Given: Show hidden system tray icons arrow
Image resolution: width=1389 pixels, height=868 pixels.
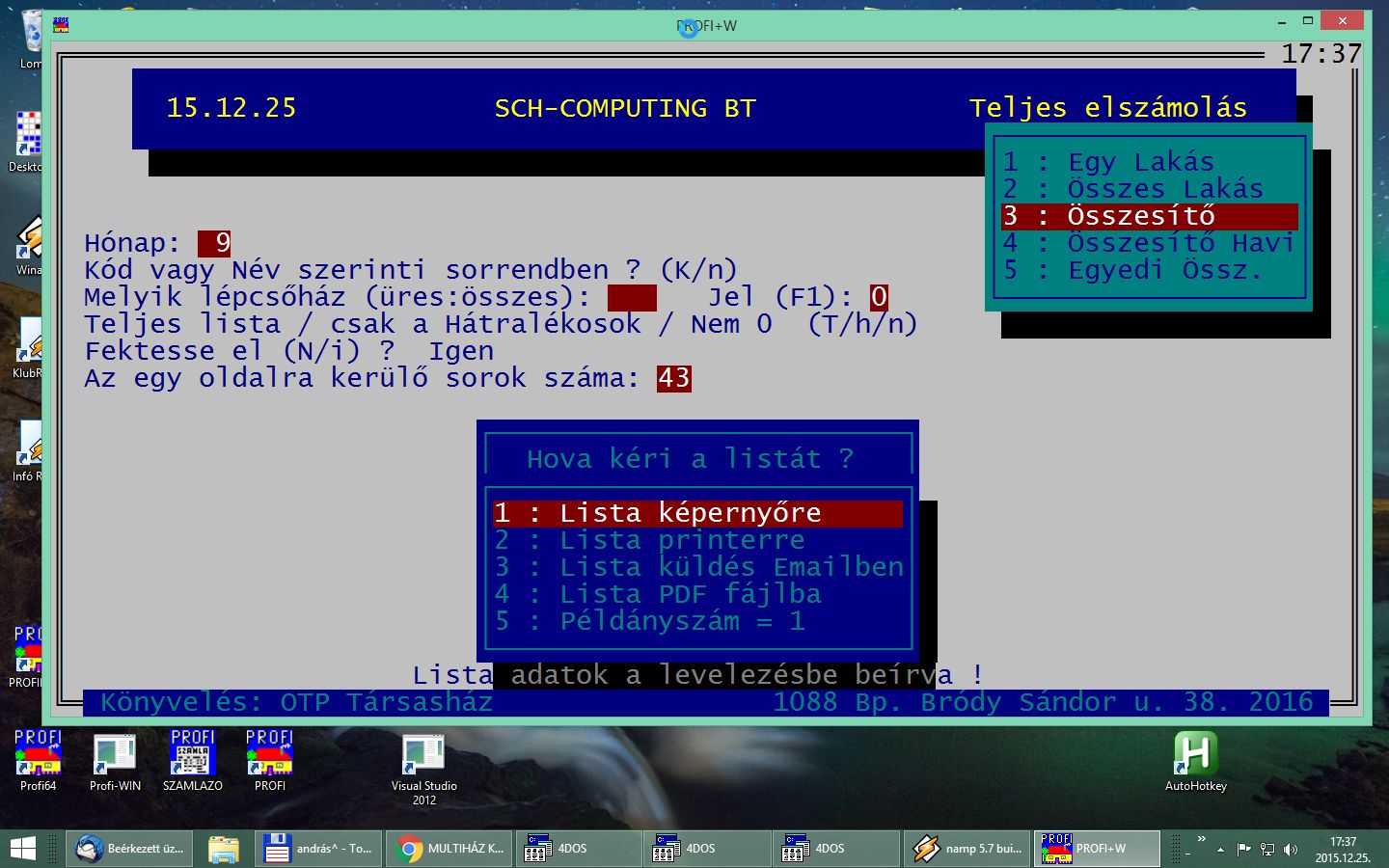Looking at the screenshot, I should pyautogui.click(x=1220, y=850).
